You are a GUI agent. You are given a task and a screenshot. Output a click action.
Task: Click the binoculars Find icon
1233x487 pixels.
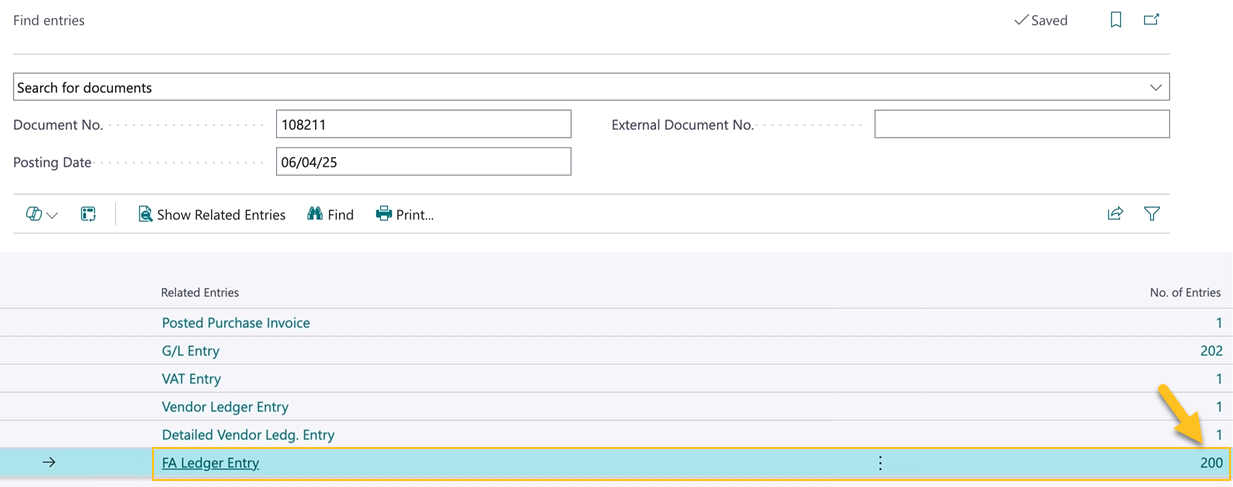coord(315,214)
